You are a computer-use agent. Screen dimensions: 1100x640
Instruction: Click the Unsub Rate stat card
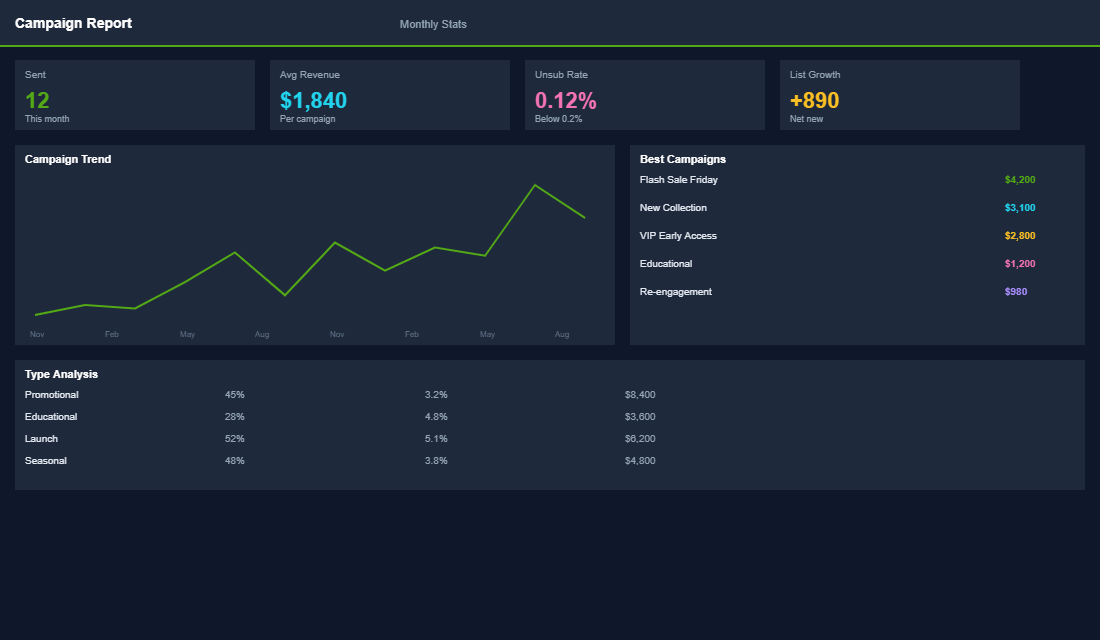[x=644, y=95]
